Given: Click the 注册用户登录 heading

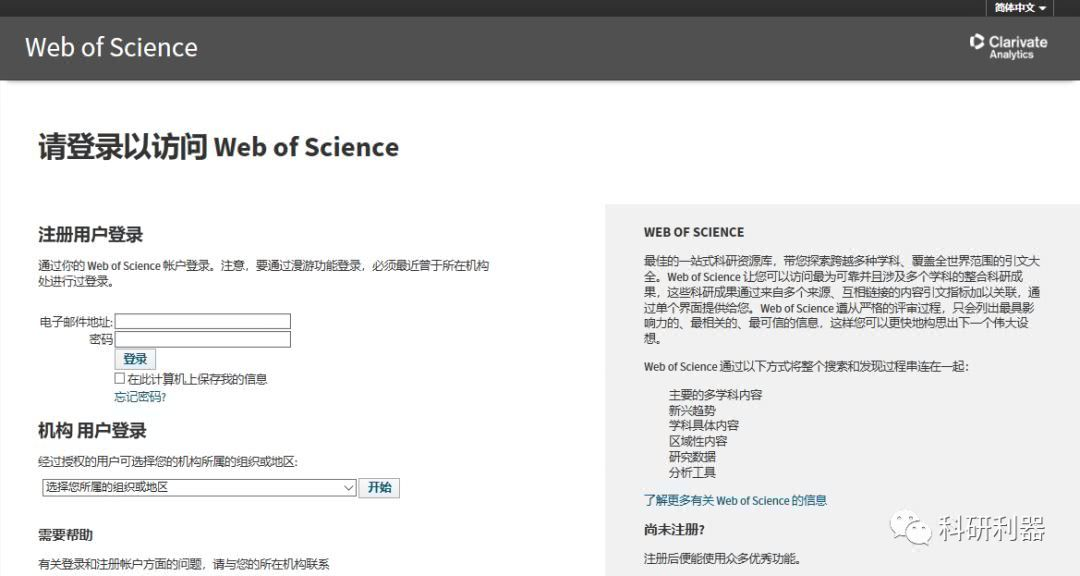Looking at the screenshot, I should (90, 234).
